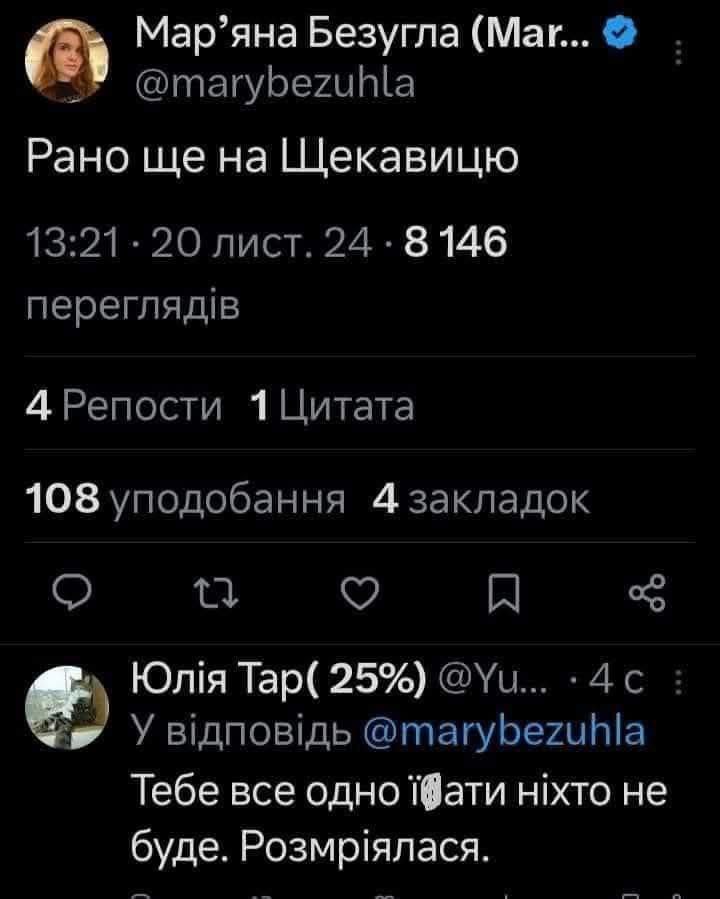View the 1 Цитата list
The image size is (720, 899).
[x=332, y=406]
